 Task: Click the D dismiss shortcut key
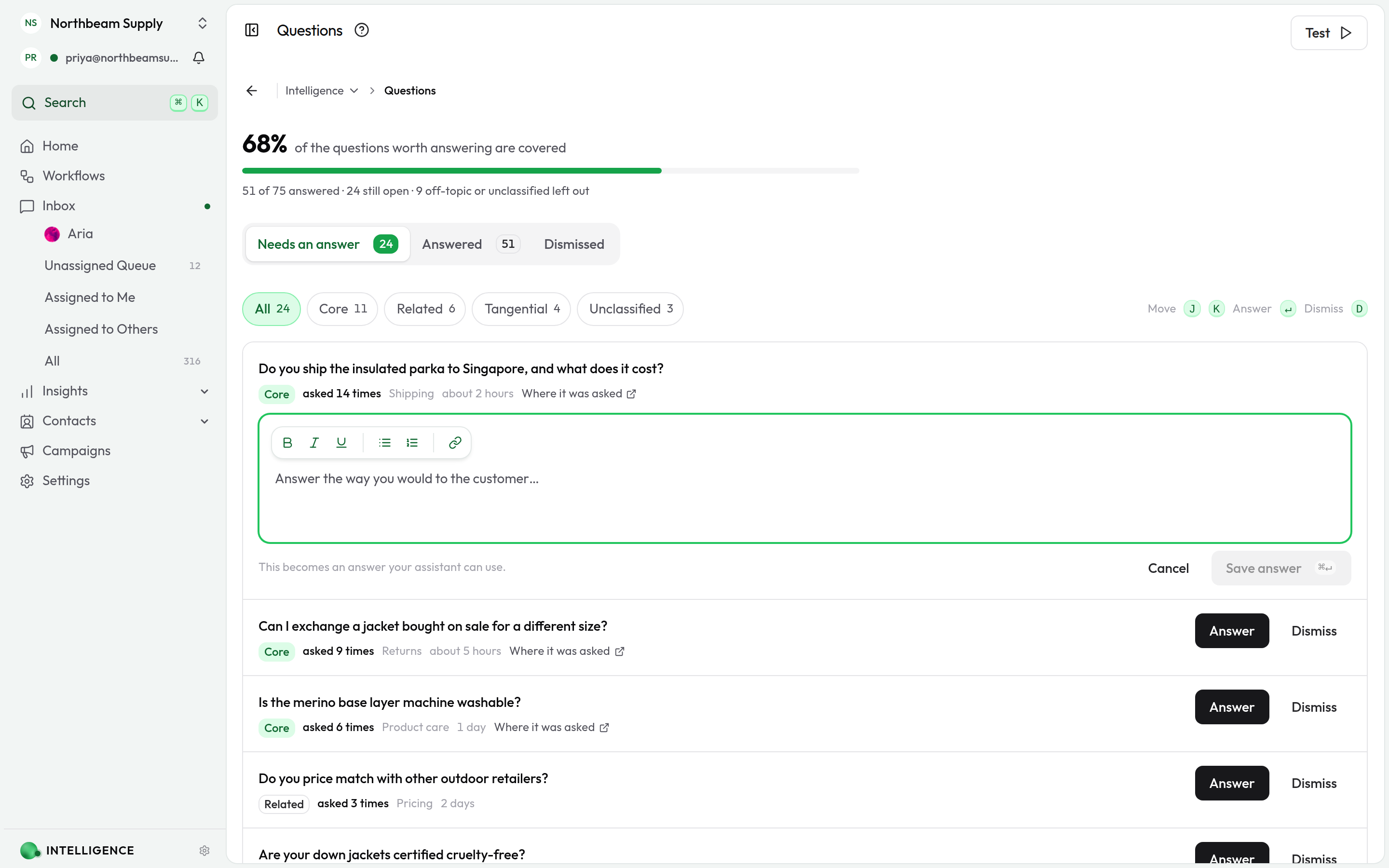1359,309
